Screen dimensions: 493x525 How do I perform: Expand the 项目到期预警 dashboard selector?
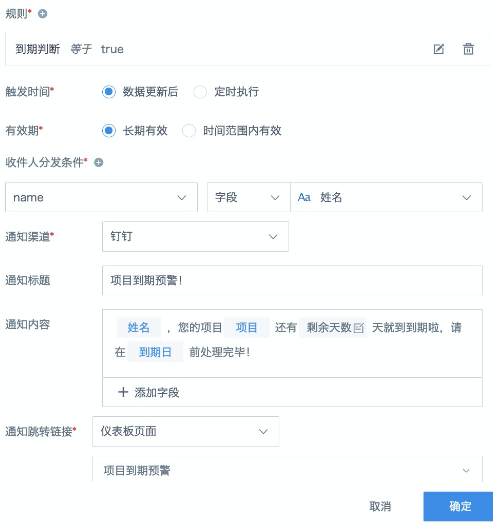pyautogui.click(x=287, y=470)
